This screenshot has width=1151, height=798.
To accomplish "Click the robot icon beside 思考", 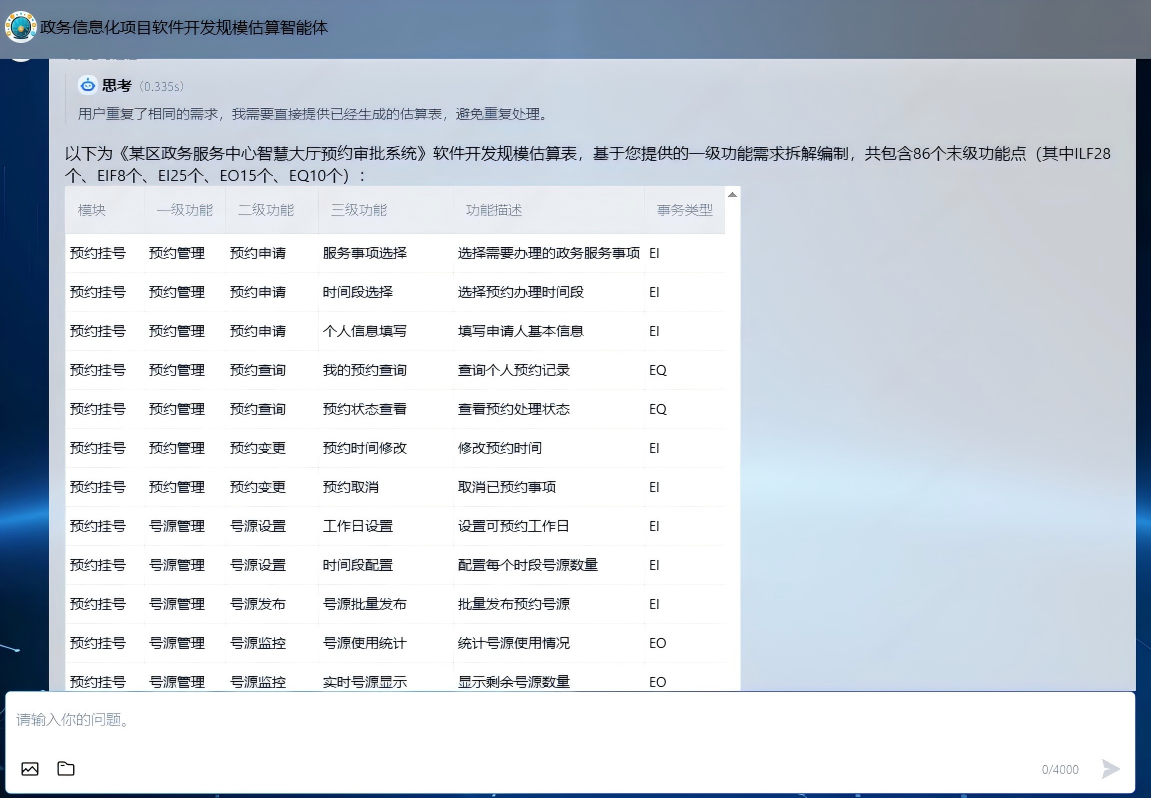I will pyautogui.click(x=88, y=86).
